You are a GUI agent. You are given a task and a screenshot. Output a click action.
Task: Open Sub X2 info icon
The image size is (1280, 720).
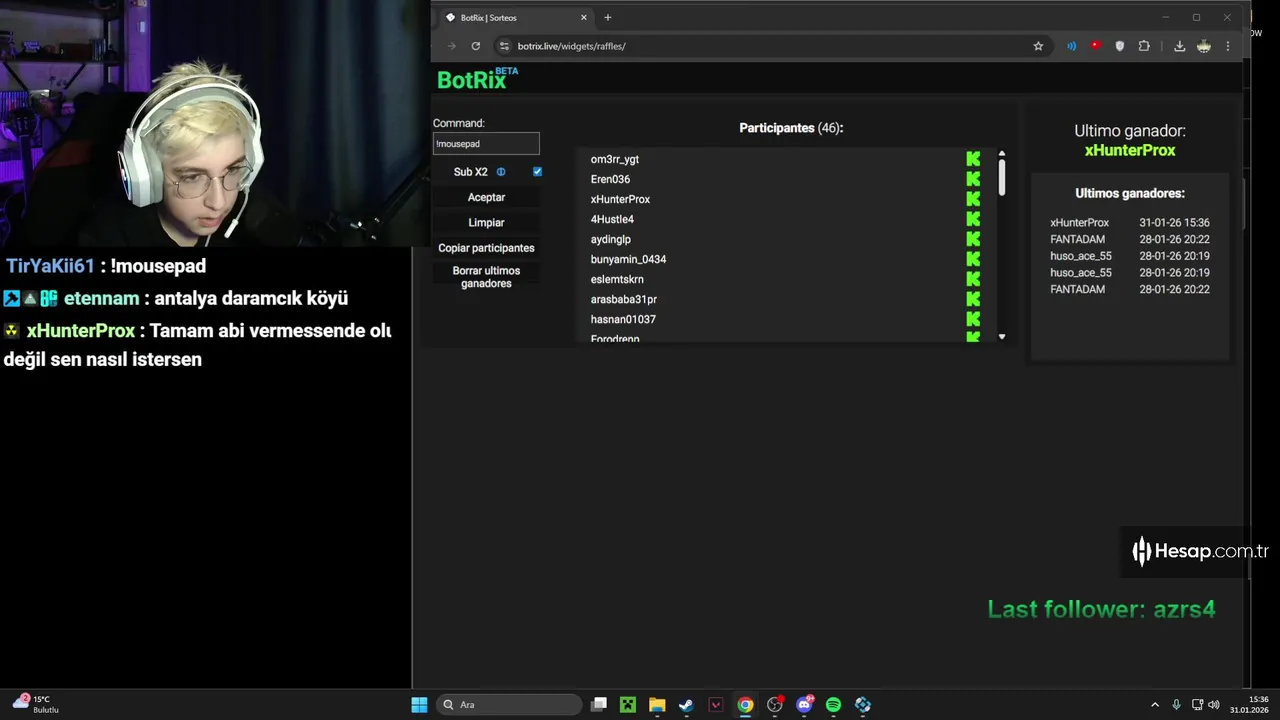pyautogui.click(x=501, y=172)
